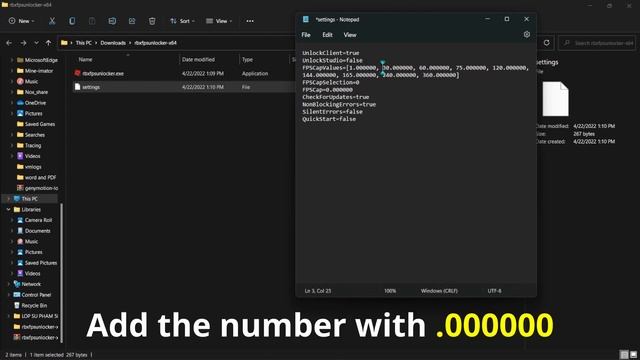Select Searches folder in sidebar
This screenshot has width=640, height=360.
coord(35,135)
